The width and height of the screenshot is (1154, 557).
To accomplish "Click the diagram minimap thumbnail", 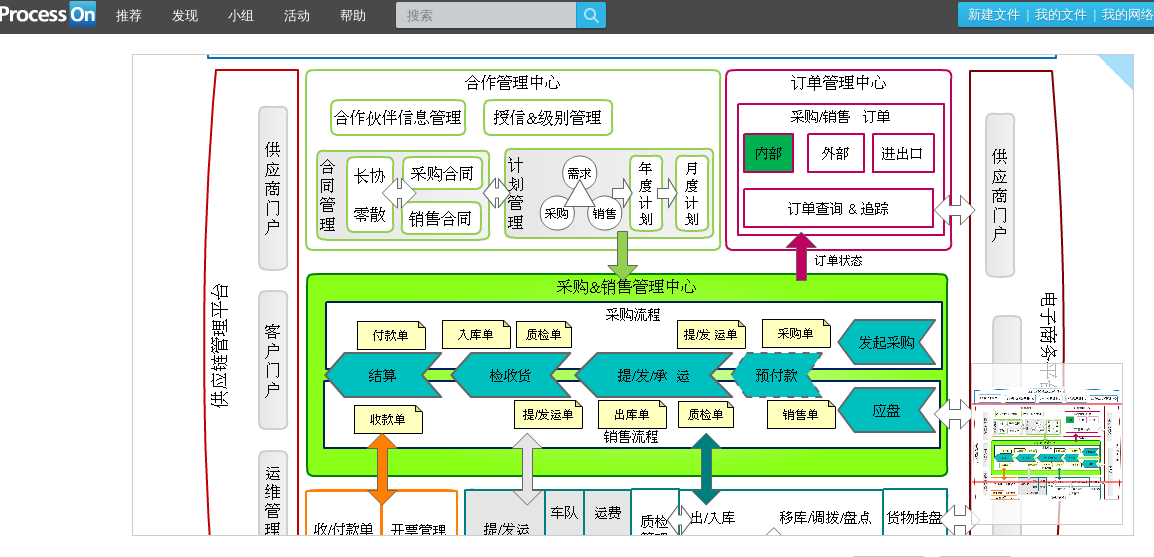I will (x=1047, y=444).
